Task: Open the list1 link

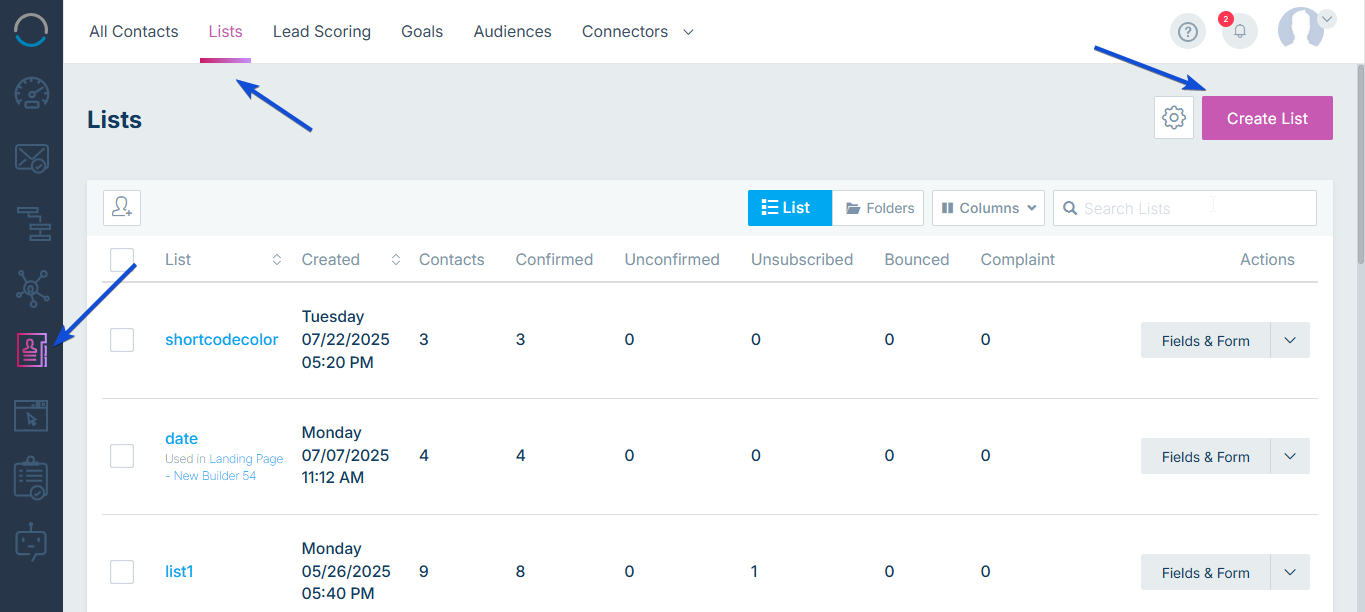Action: (179, 571)
